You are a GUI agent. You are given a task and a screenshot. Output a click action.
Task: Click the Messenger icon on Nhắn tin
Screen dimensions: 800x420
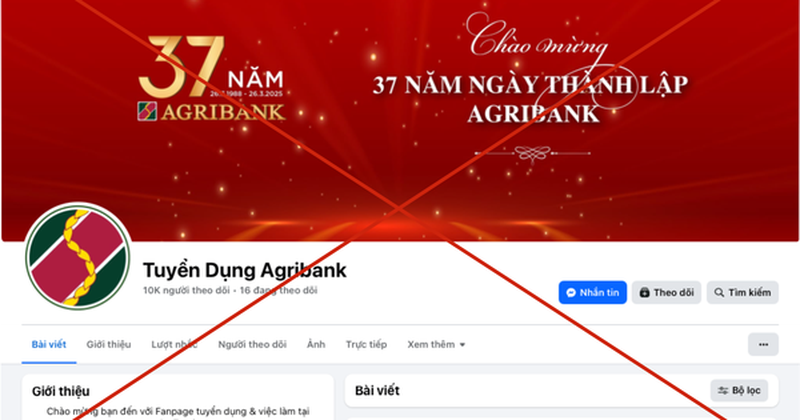[x=571, y=292]
